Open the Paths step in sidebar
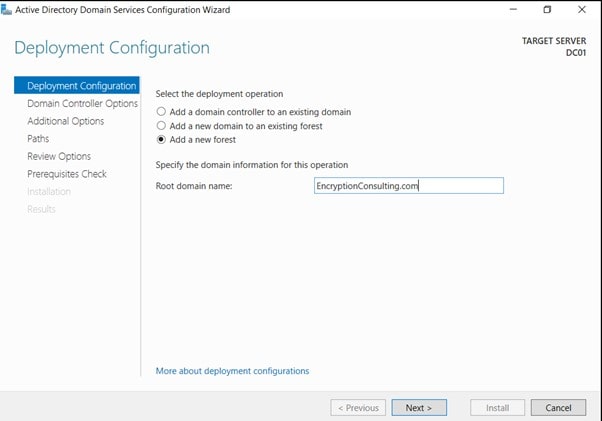Screen dimensions: 602x421 tap(38, 139)
